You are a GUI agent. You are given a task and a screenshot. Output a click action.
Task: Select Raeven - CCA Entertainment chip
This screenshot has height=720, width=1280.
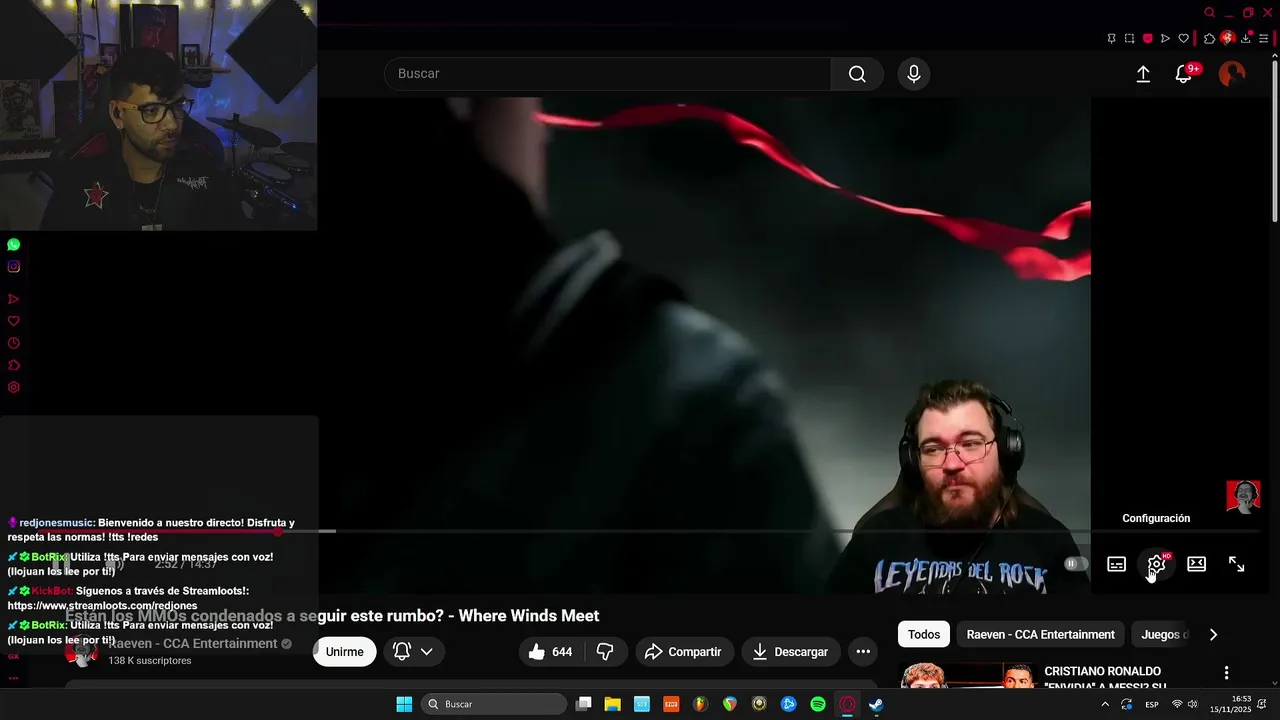point(1040,635)
